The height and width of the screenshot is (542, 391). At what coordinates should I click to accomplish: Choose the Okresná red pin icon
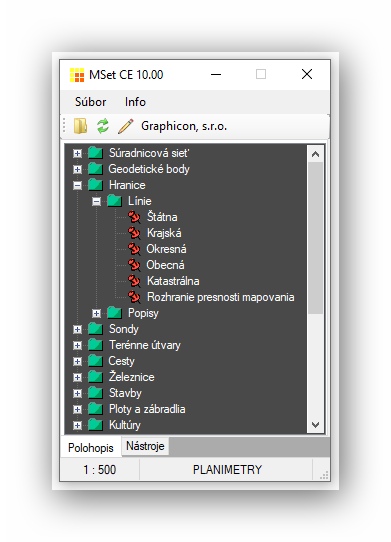pyautogui.click(x=134, y=249)
